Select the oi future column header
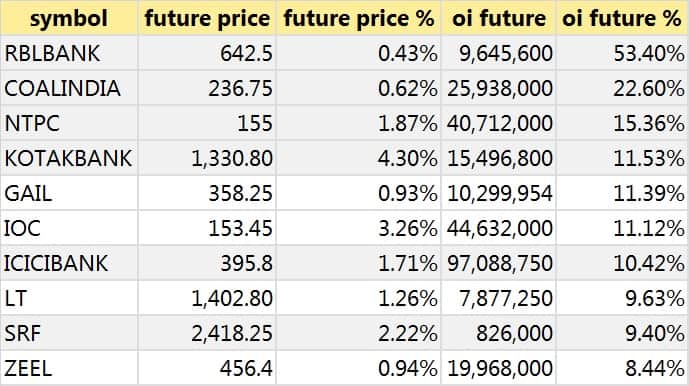 point(498,18)
